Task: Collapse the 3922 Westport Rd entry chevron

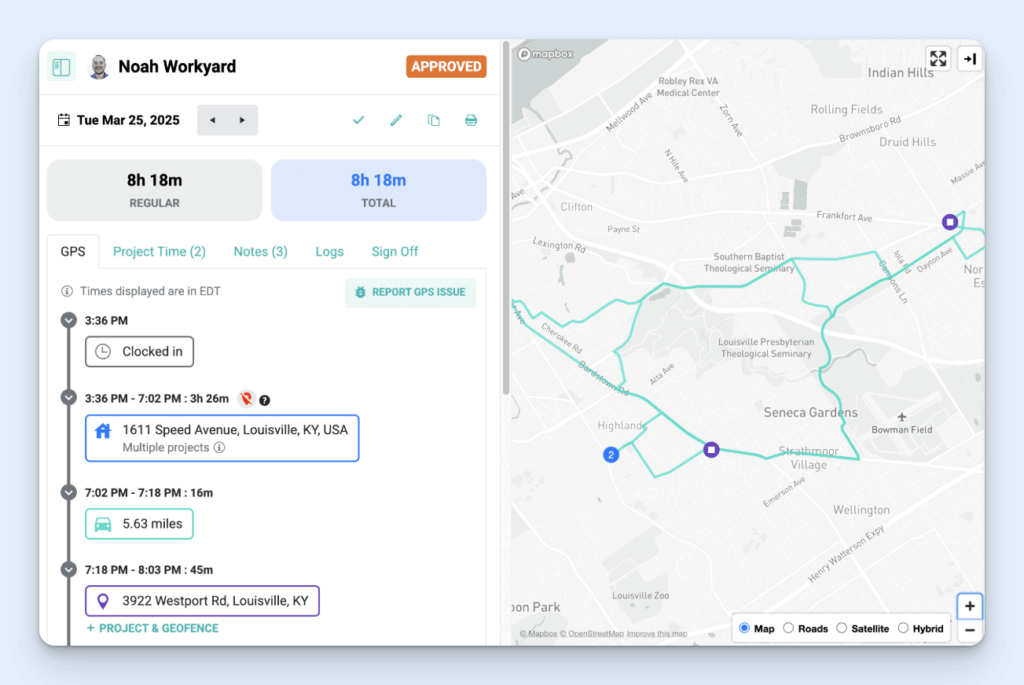Action: 68,568
